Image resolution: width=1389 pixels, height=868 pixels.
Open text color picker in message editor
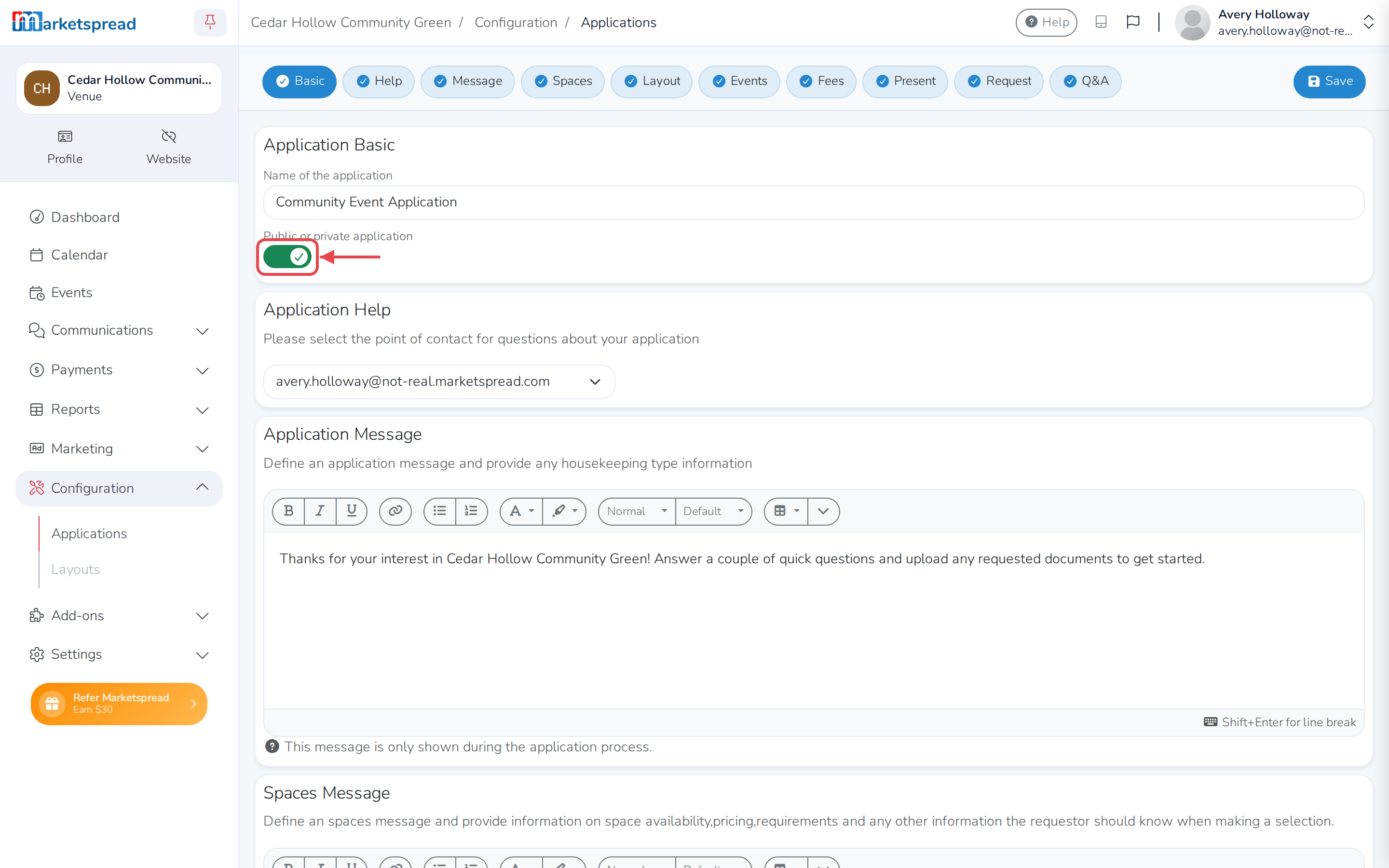[x=521, y=511]
